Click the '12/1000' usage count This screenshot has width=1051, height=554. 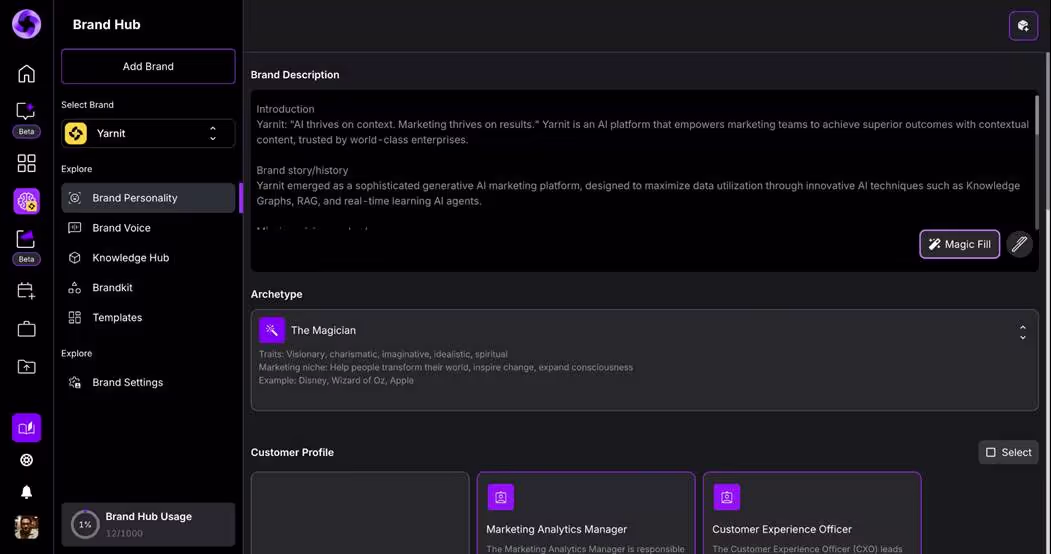coord(124,533)
